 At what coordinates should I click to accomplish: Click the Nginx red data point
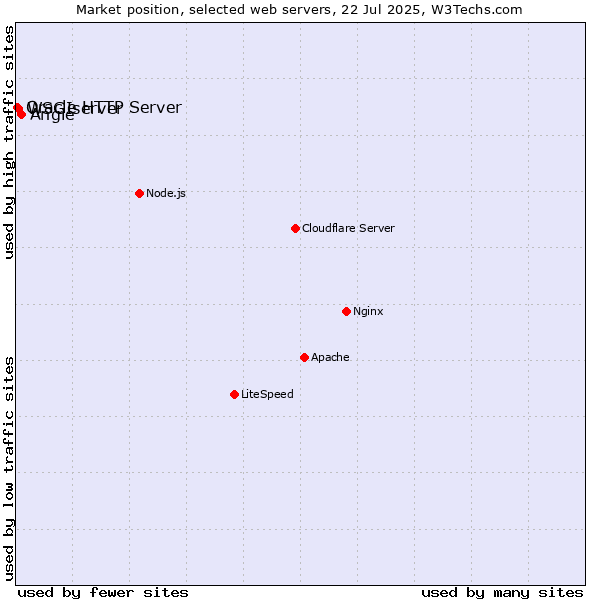346,311
